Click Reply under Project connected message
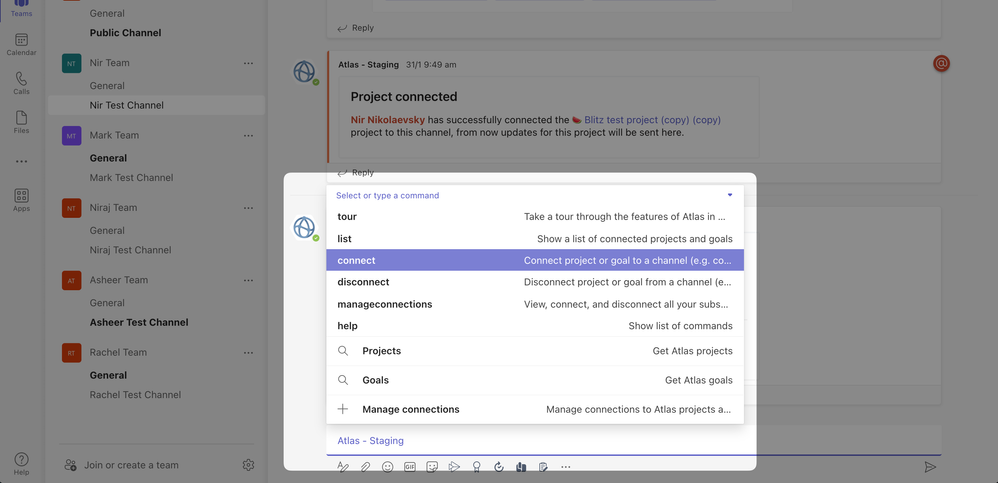 (356, 172)
